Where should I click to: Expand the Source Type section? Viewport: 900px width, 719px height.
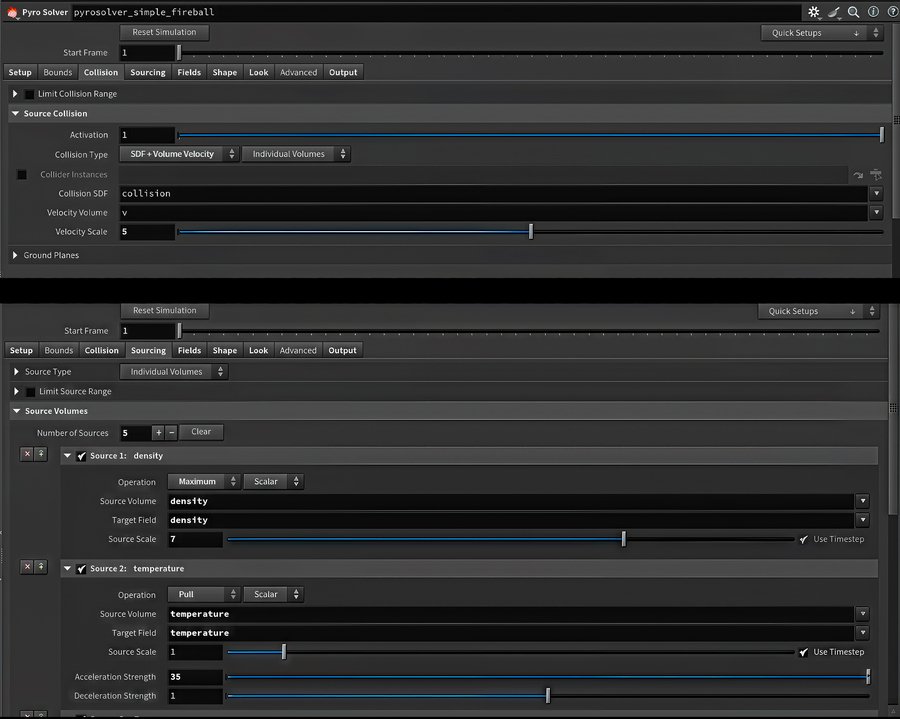pyautogui.click(x=16, y=372)
